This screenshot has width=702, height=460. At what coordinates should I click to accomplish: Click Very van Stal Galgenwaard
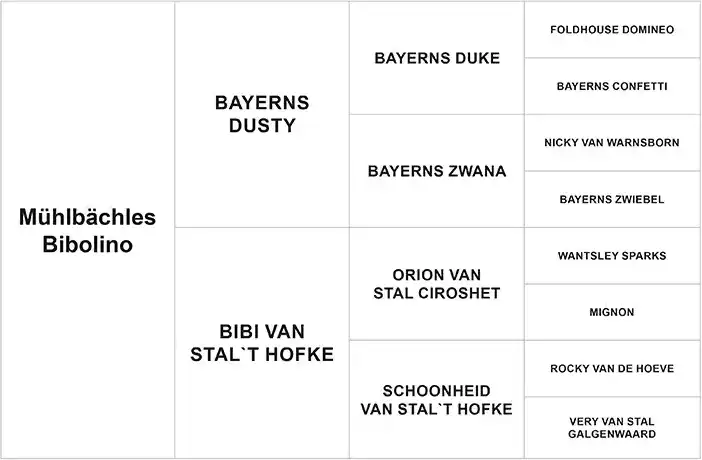(612, 427)
